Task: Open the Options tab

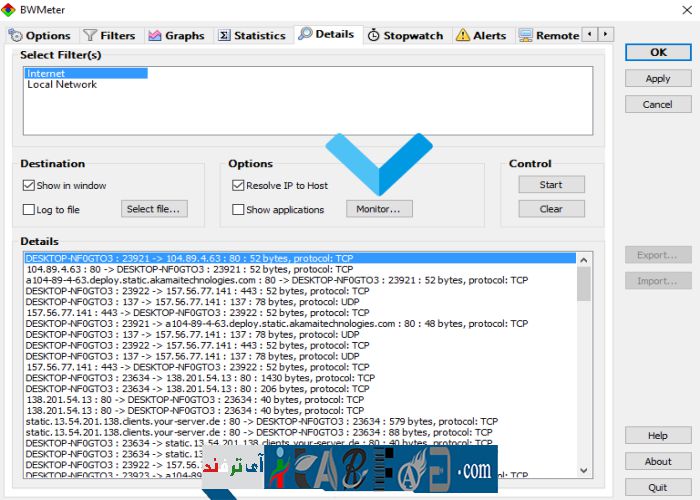Action: [x=40, y=35]
